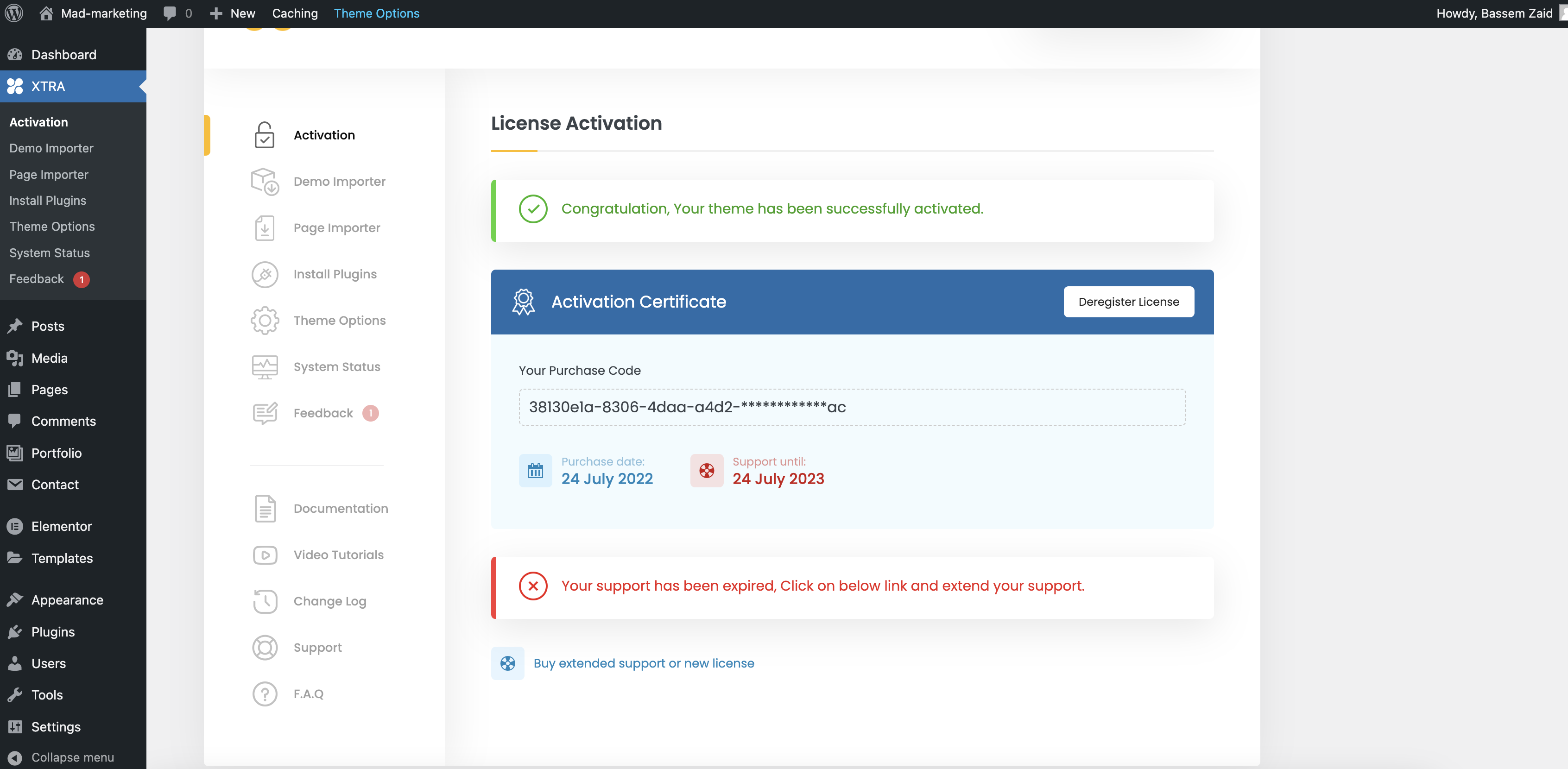Click the System Status monitor icon
Viewport: 1568px width, 769px height.
click(x=265, y=367)
